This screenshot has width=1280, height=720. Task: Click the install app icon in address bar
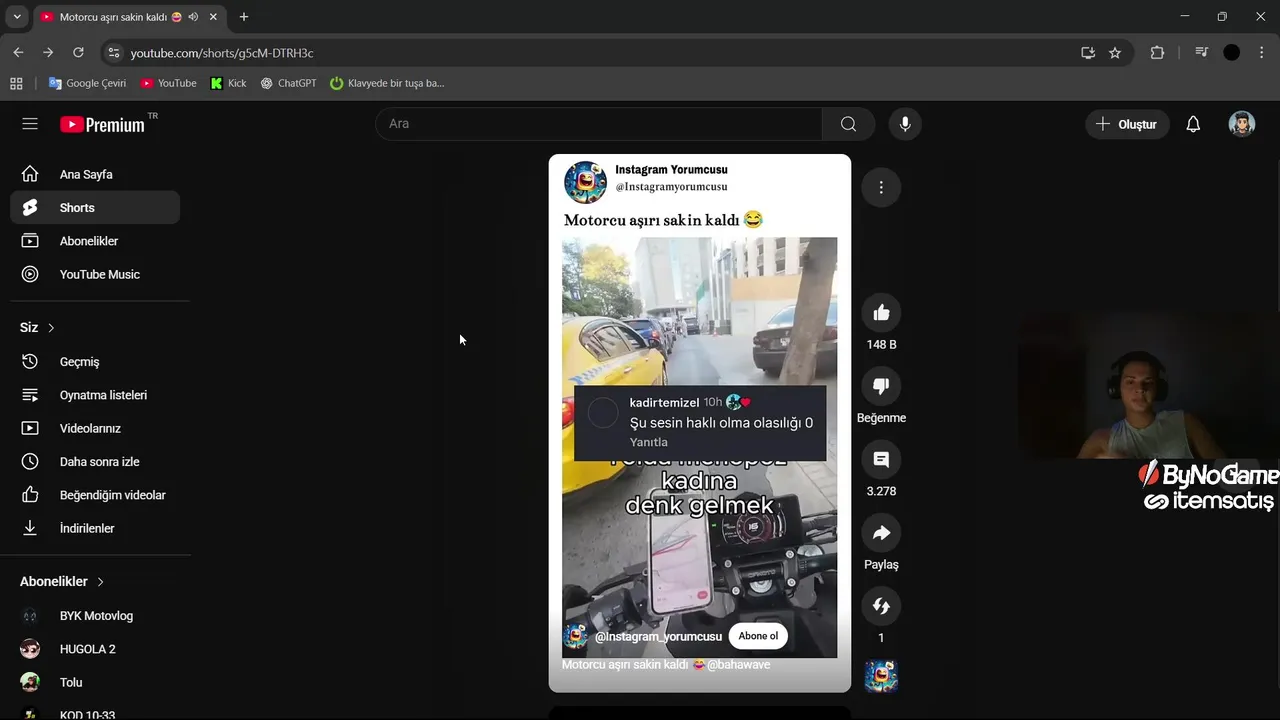point(1088,53)
